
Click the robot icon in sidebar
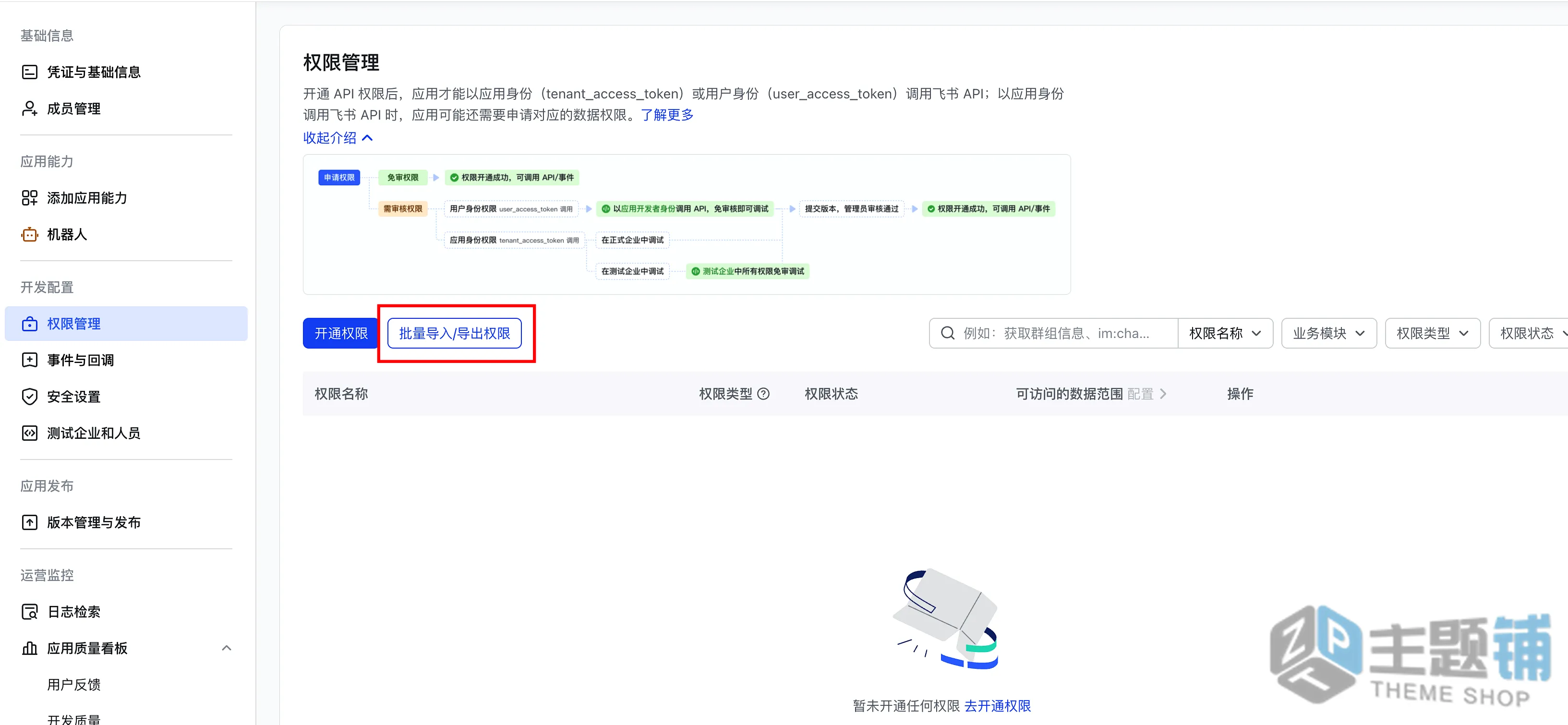pos(29,234)
